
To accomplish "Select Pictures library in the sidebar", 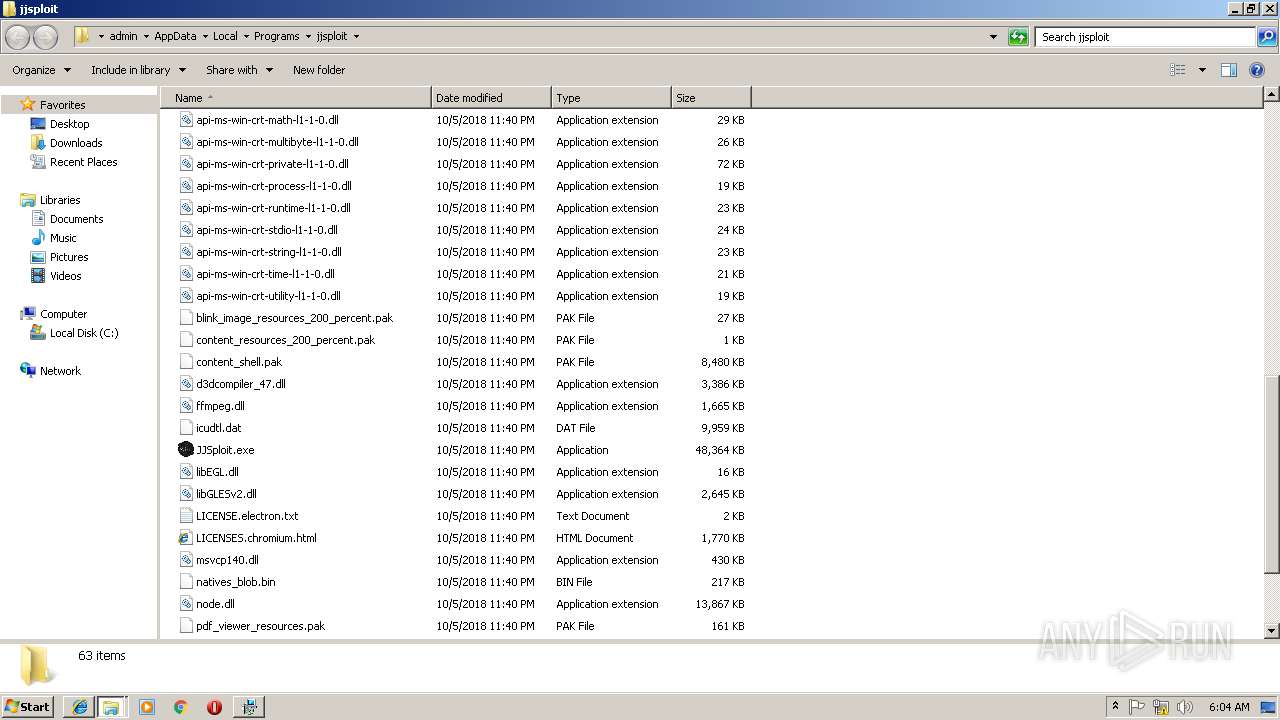I will (x=69, y=257).
